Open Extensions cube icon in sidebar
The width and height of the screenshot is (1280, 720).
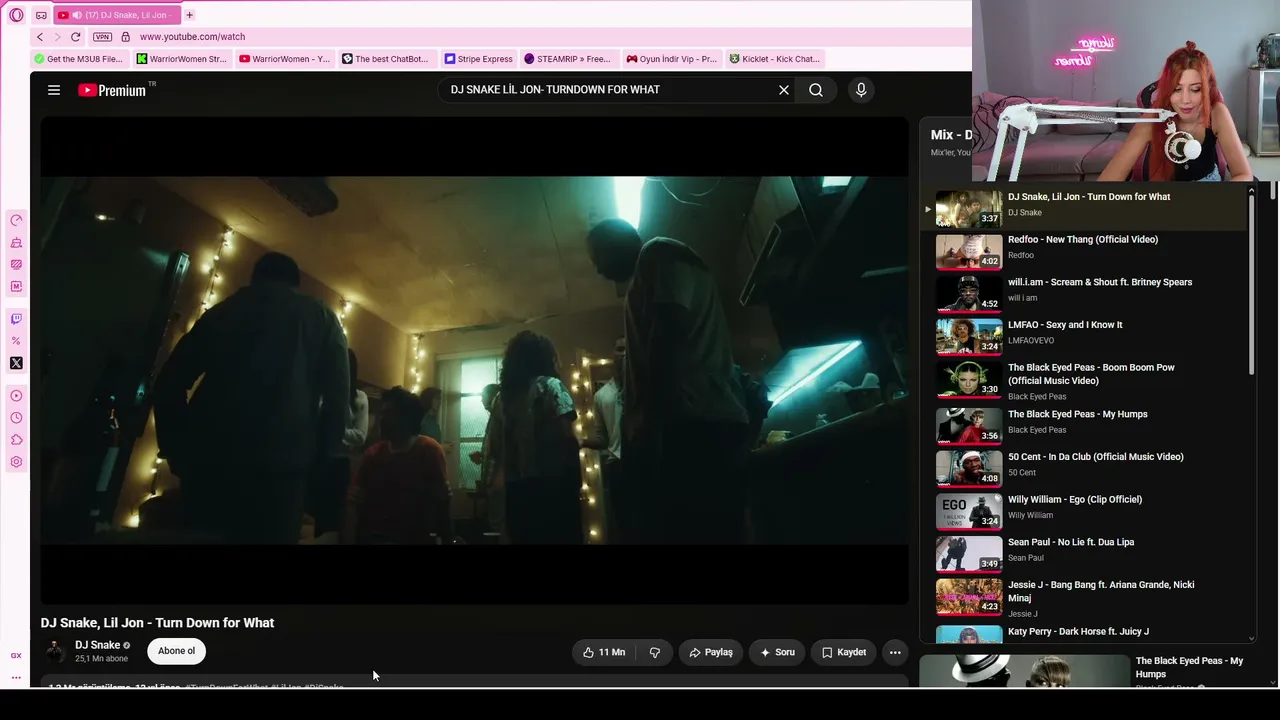[16, 440]
